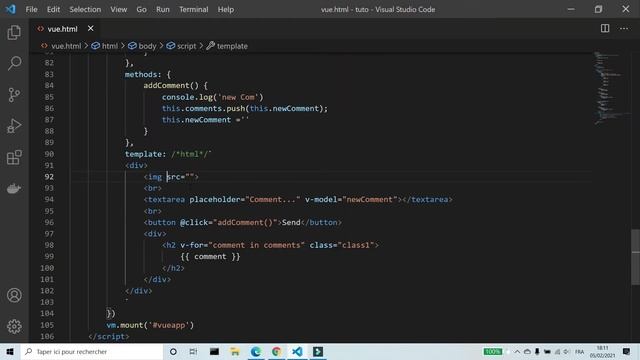640x360 pixels.
Task: Click line number 105 in gutter
Action: point(47,325)
